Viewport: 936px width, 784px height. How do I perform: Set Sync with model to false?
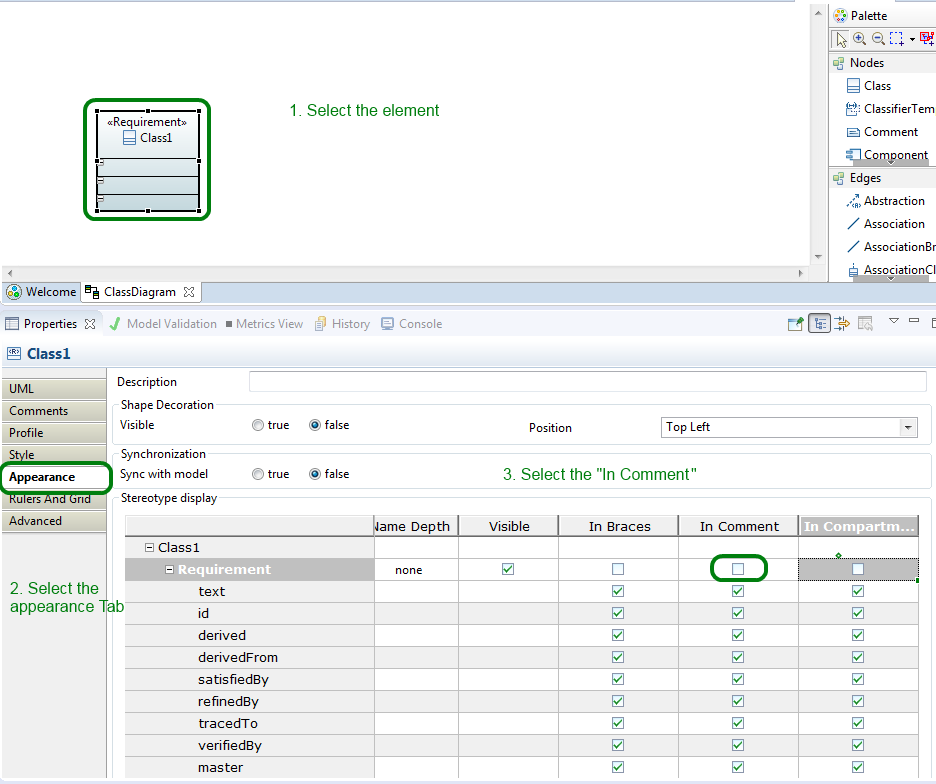point(315,474)
